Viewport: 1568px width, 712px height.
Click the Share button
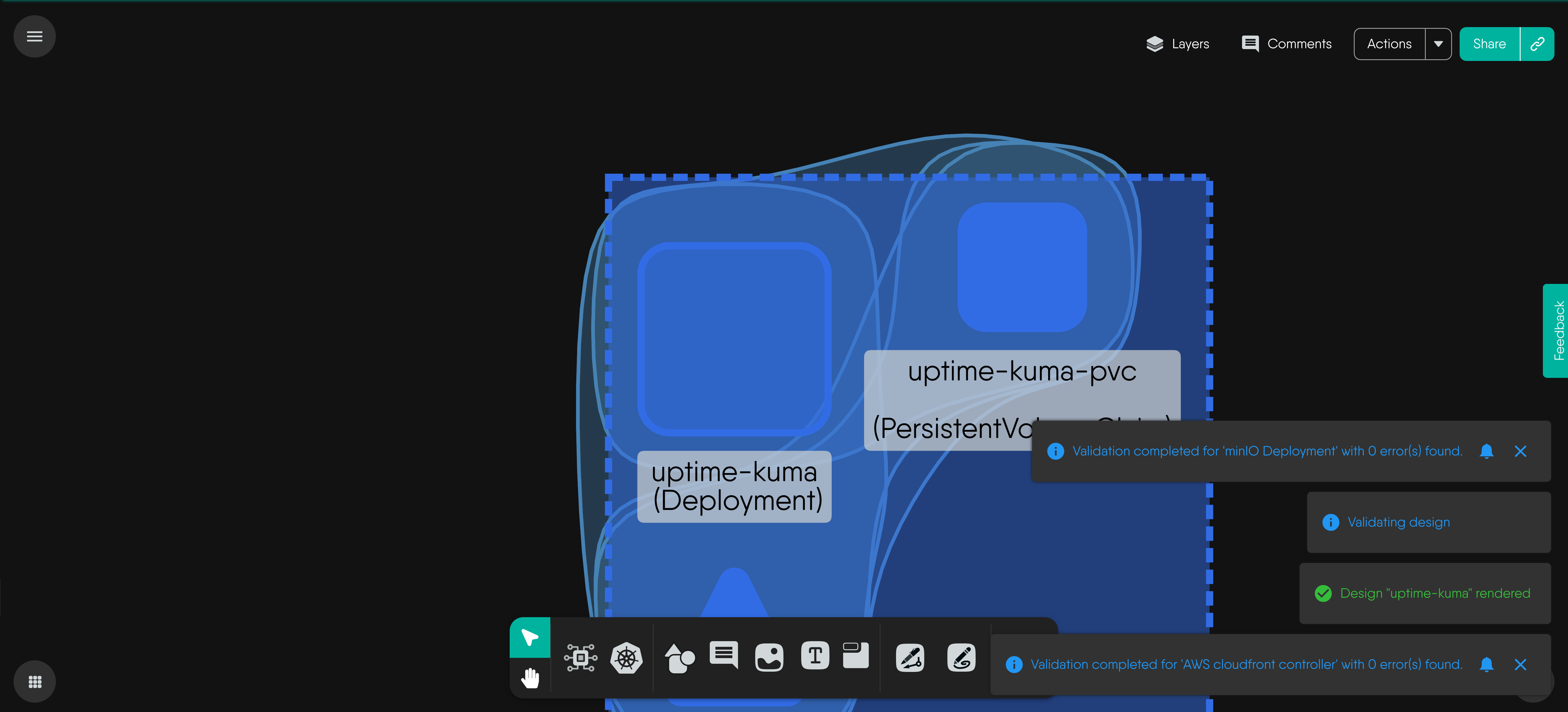1489,44
